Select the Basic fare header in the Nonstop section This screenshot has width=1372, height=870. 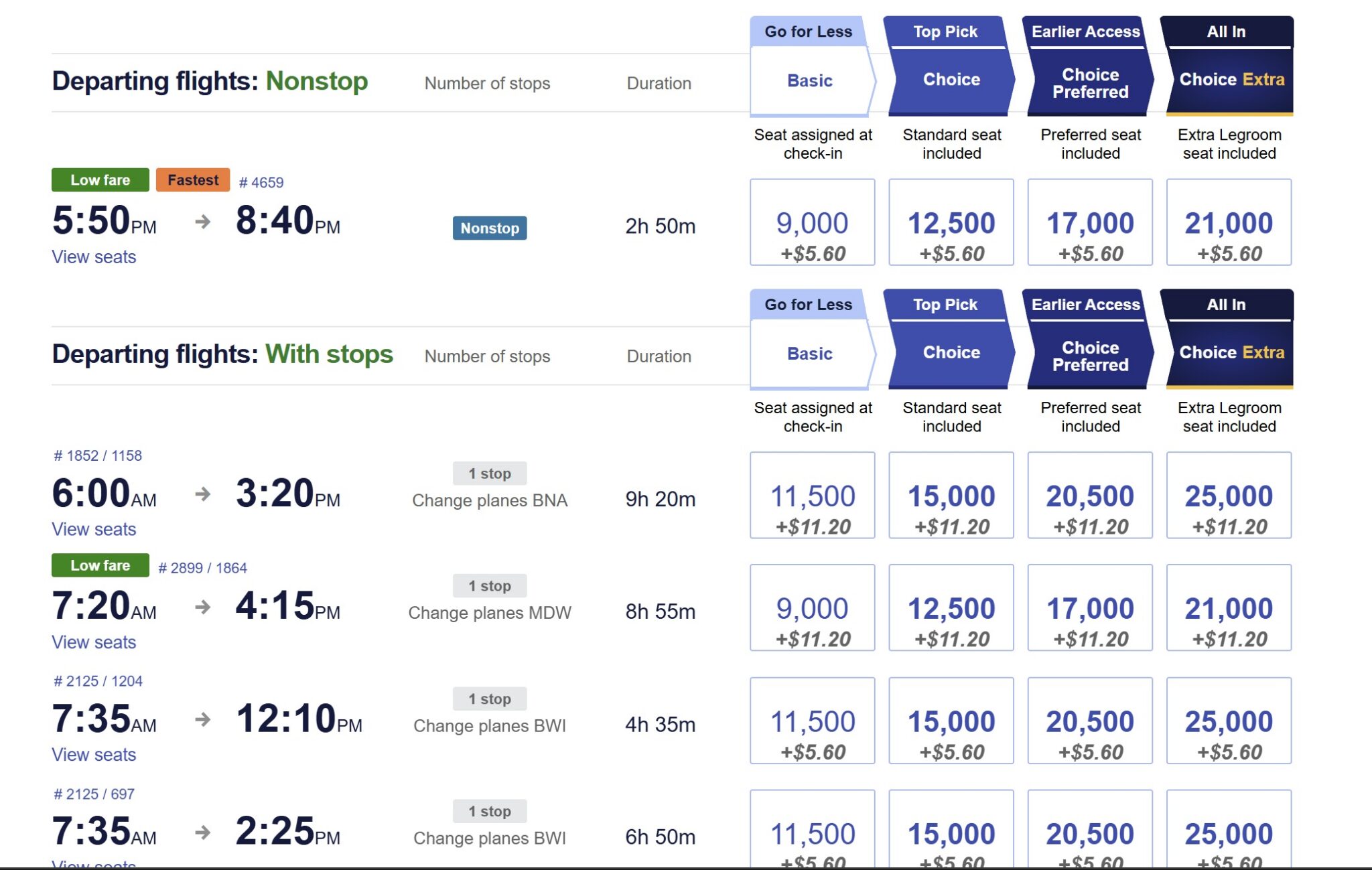pyautogui.click(x=811, y=80)
